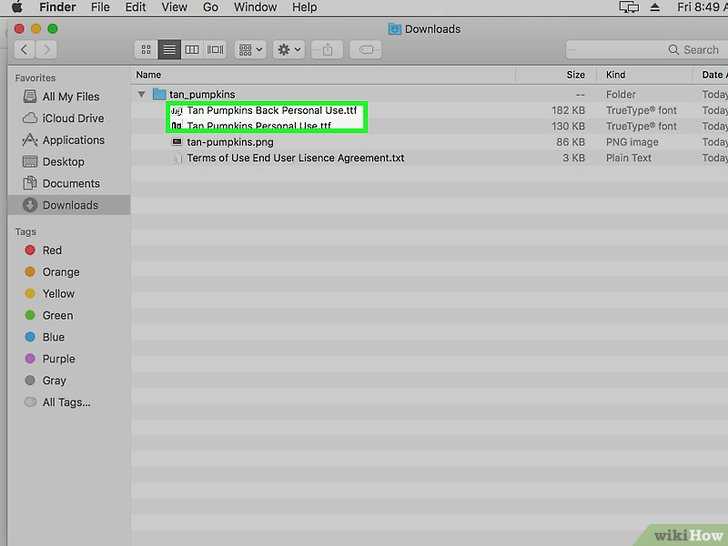Click the 182 KB size value
The image size is (728, 546).
pos(568,110)
